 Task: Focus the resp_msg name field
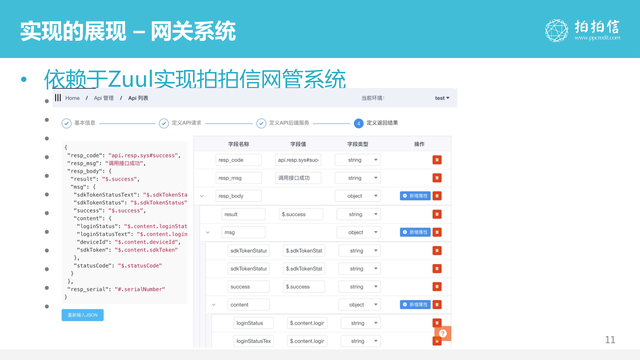click(x=238, y=178)
